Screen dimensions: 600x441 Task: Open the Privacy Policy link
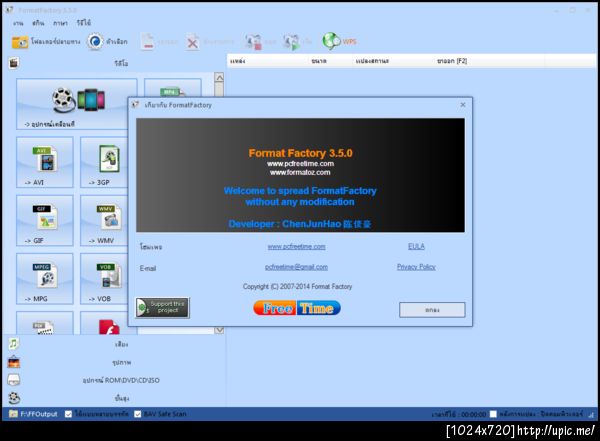tap(416, 267)
